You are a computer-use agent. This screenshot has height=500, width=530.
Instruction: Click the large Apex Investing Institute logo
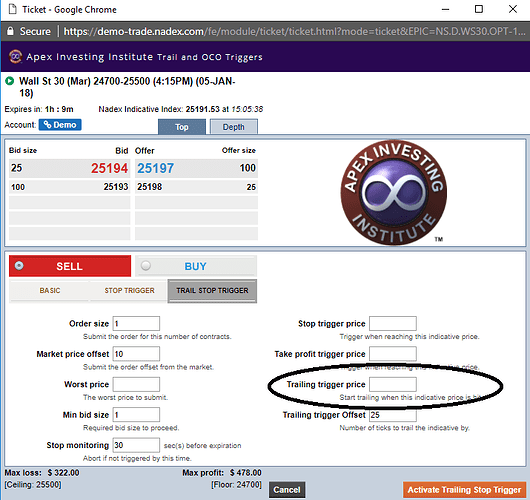[393, 192]
